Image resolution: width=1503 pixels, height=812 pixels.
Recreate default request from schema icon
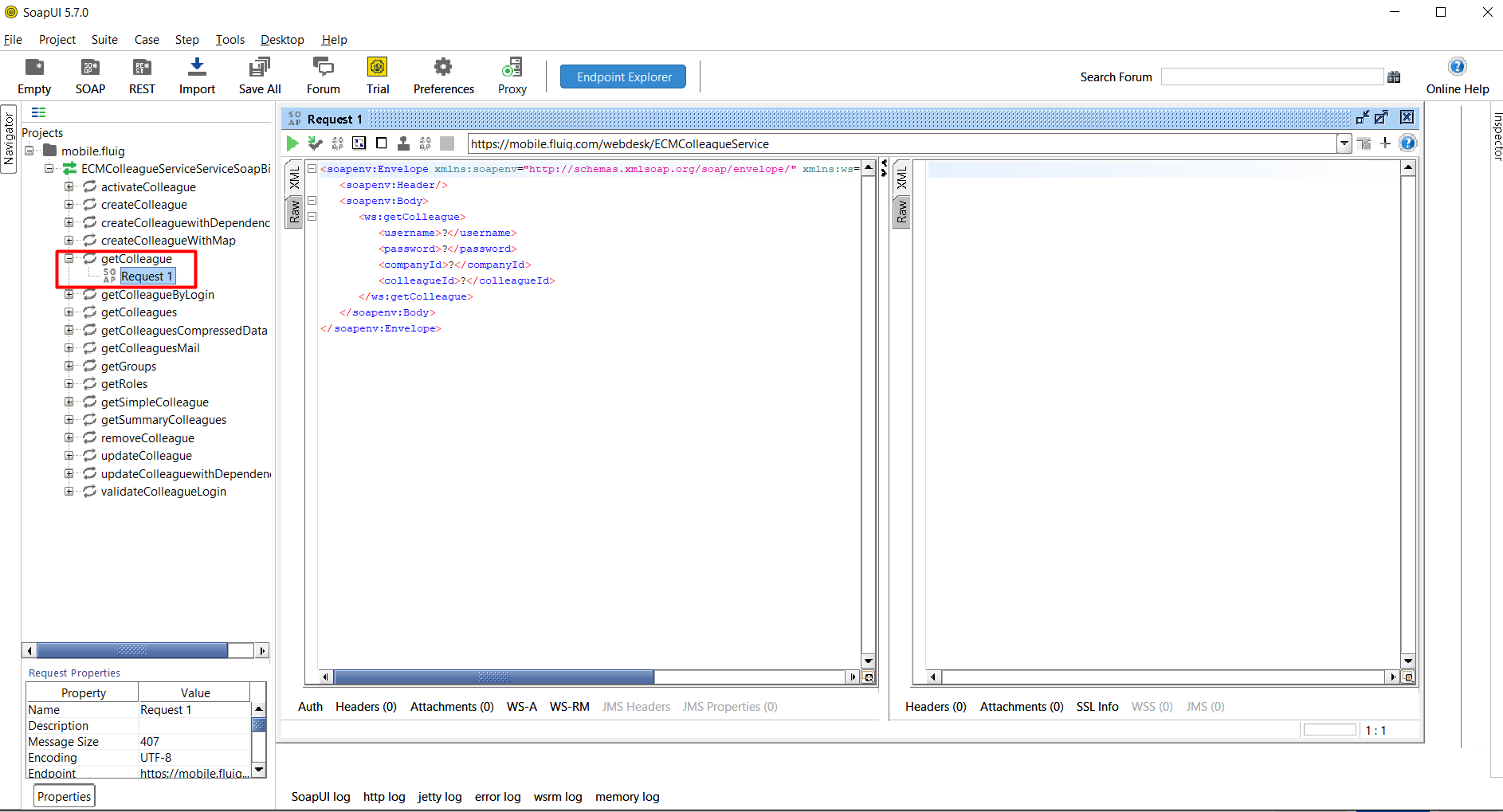(x=337, y=143)
